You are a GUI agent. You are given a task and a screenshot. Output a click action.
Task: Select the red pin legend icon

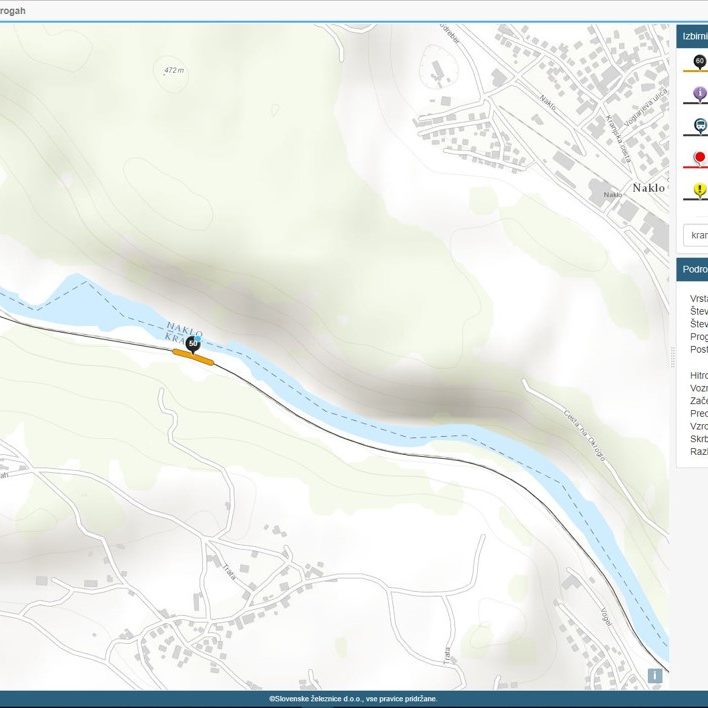(699, 158)
